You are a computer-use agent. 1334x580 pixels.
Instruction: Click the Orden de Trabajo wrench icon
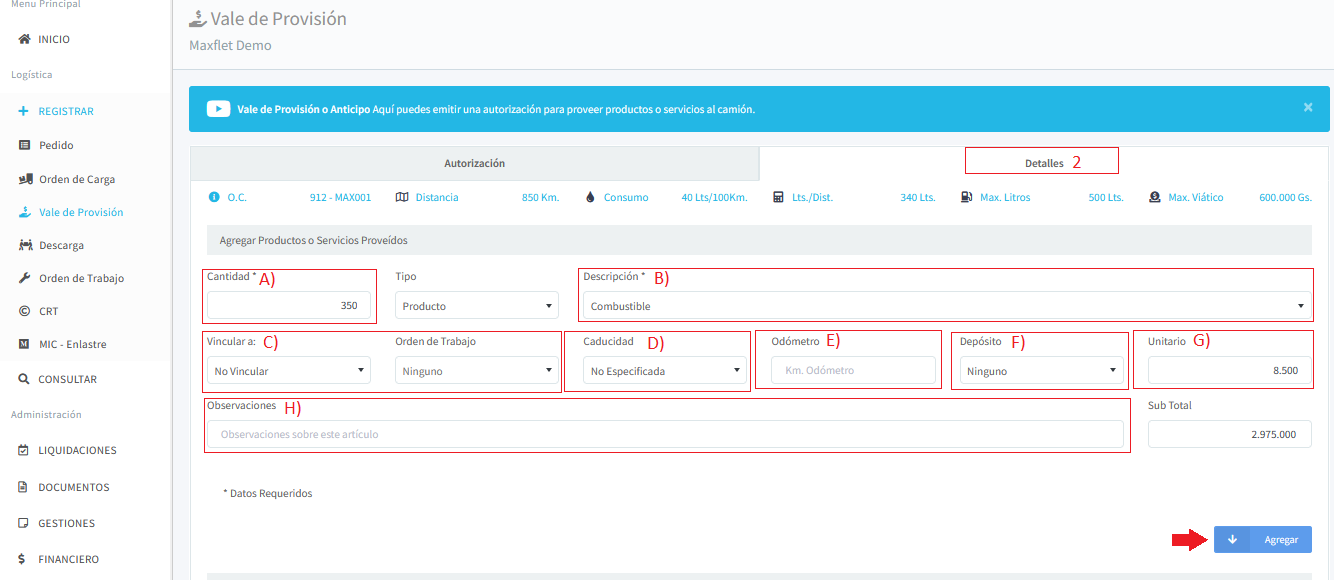tap(25, 278)
